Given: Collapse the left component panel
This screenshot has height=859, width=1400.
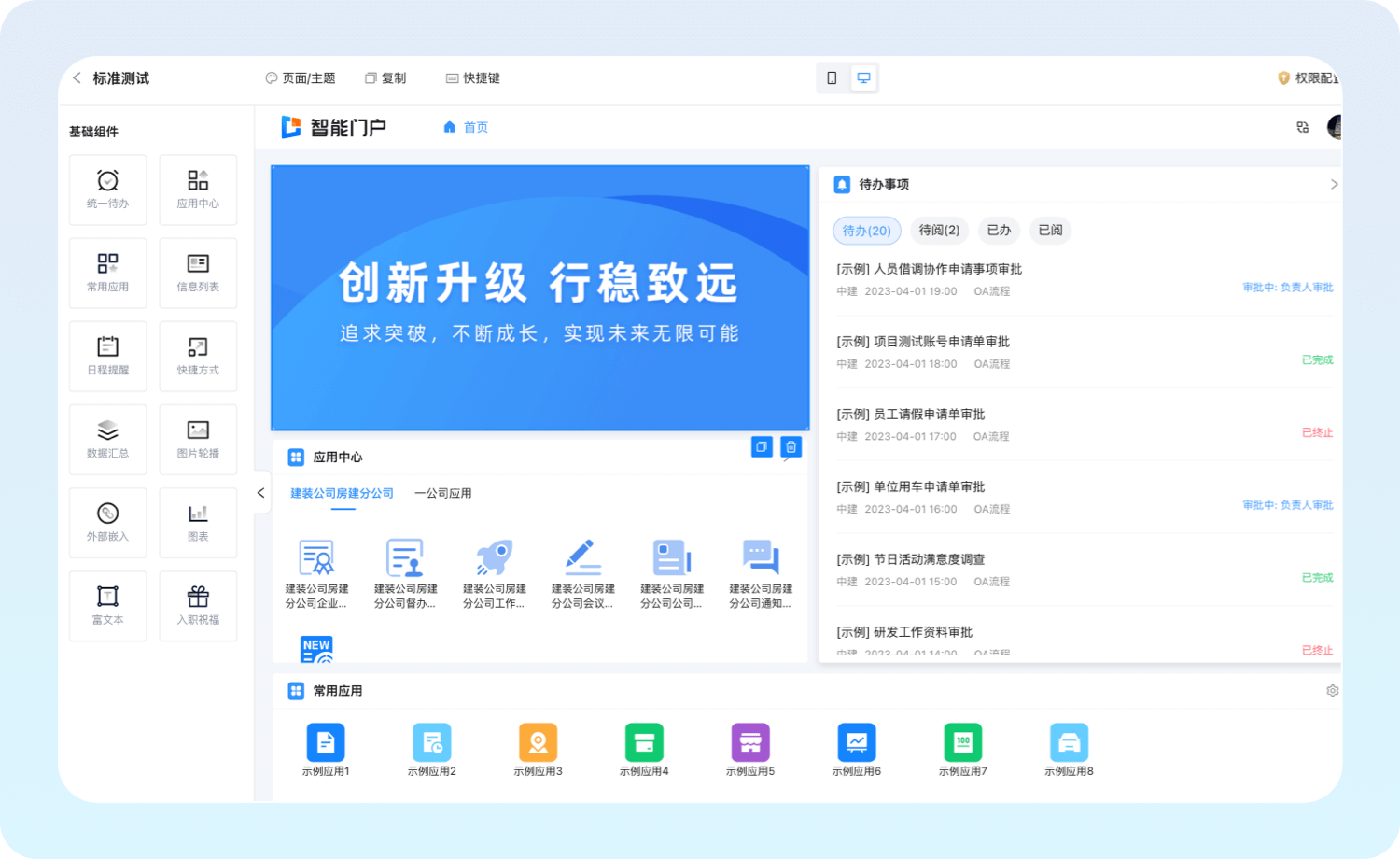Looking at the screenshot, I should click(x=260, y=493).
